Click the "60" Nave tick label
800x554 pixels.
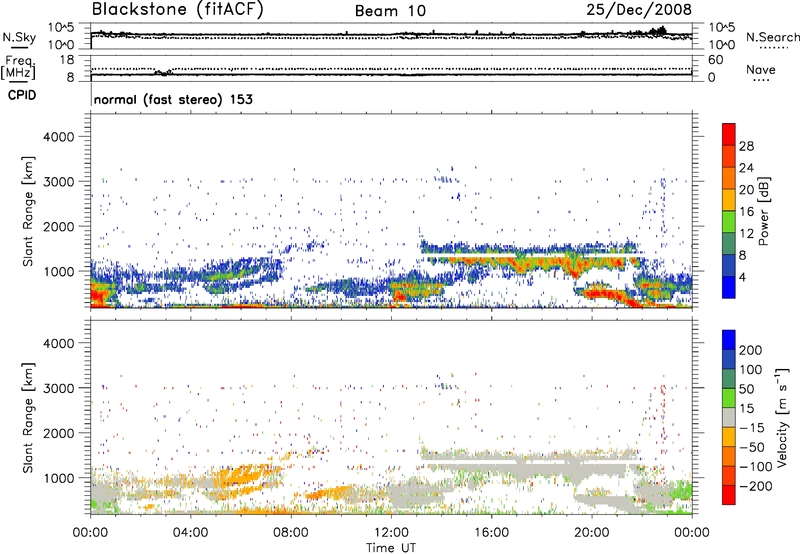click(x=715, y=60)
